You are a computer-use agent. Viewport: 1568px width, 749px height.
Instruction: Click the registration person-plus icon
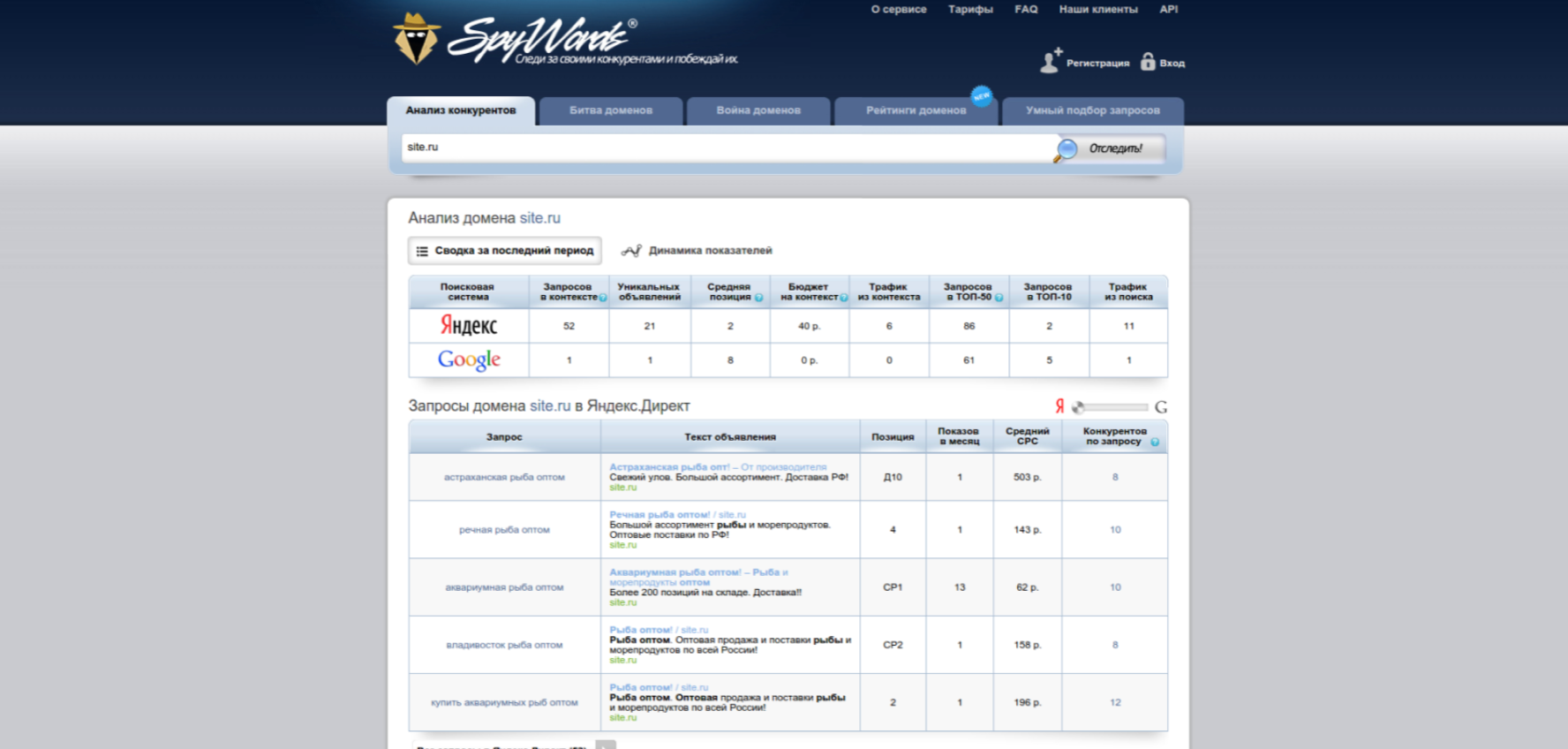click(1051, 60)
